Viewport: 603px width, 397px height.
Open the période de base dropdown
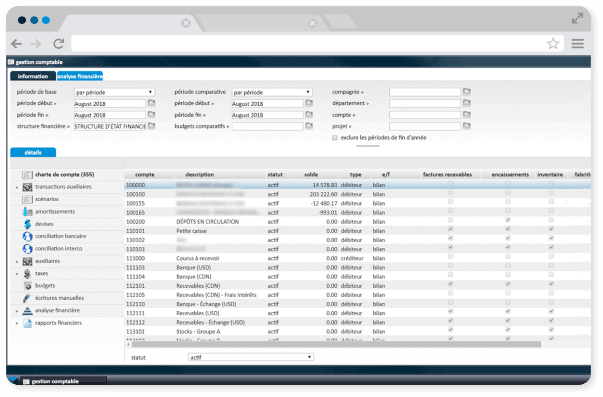tap(114, 92)
